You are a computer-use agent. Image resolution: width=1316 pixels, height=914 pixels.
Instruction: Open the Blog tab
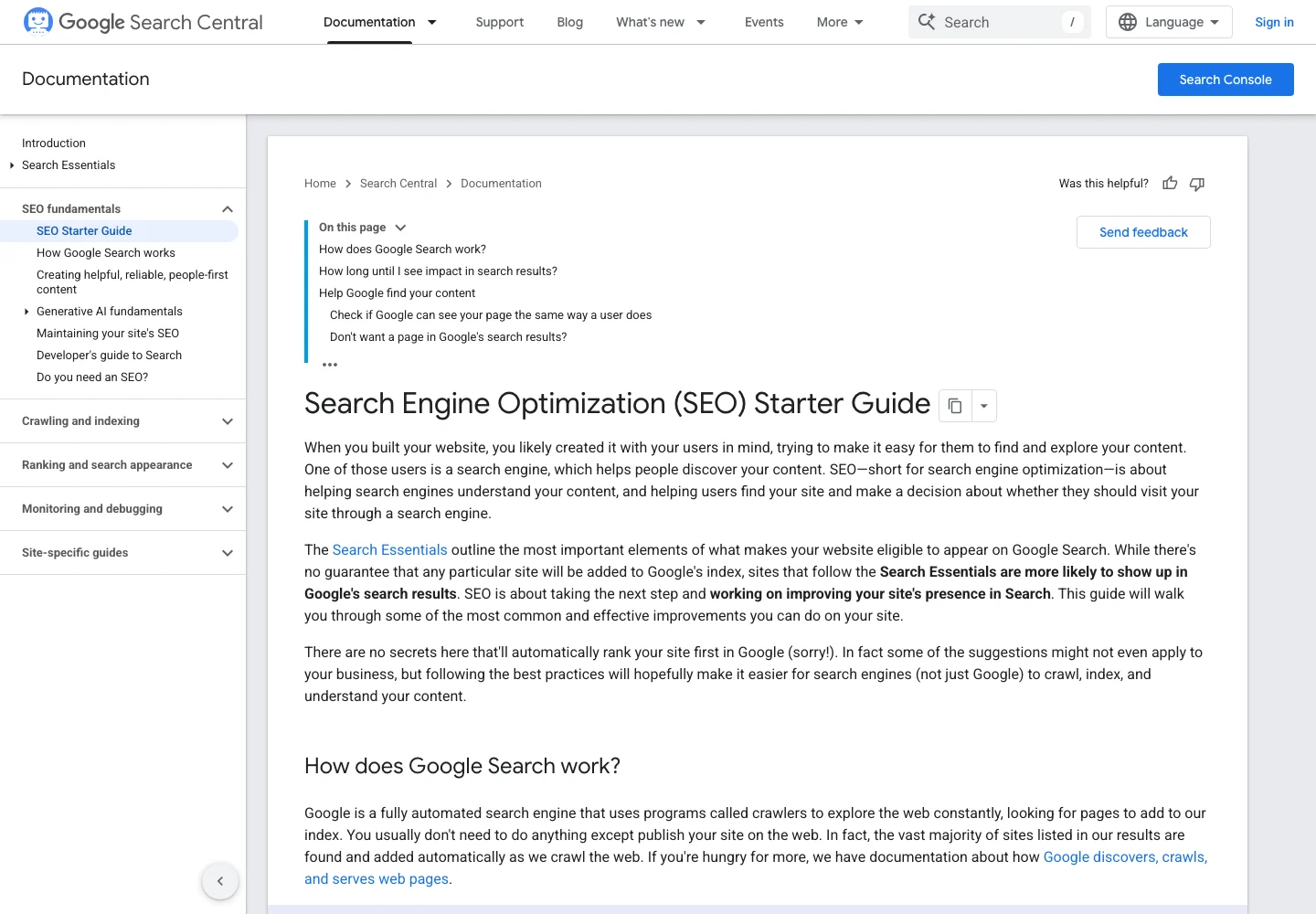pyautogui.click(x=570, y=22)
